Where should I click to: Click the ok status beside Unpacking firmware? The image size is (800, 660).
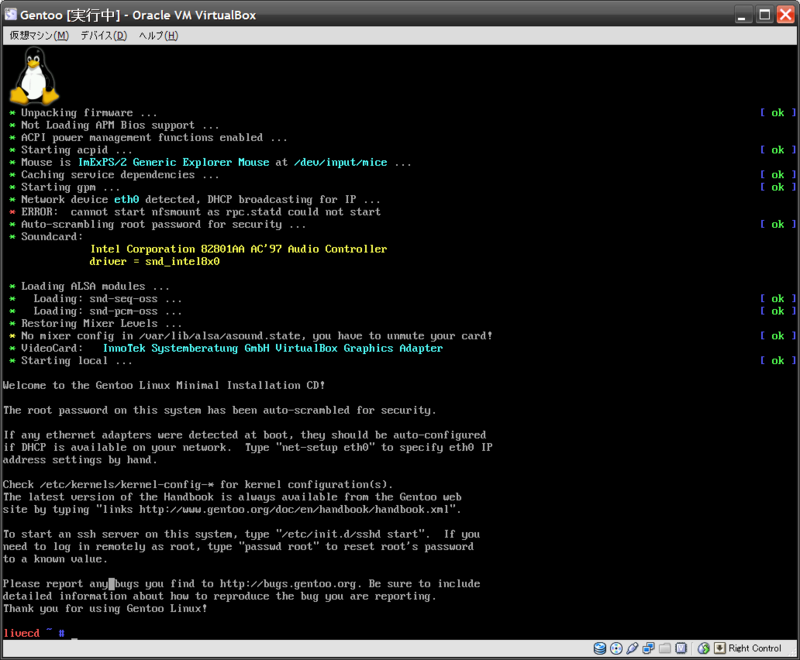click(778, 113)
